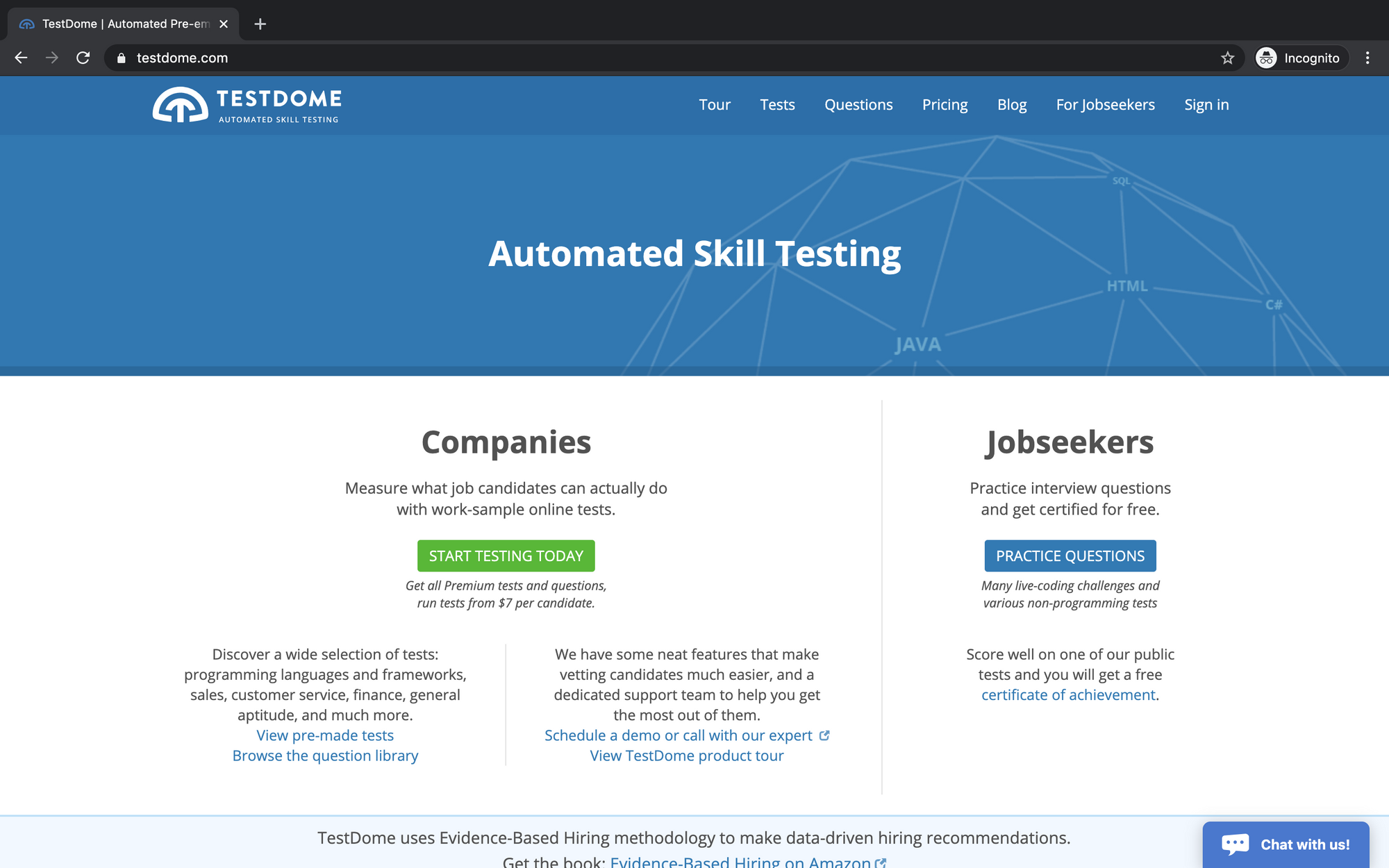Open View TestDome product tour link
The image size is (1389, 868).
tap(687, 756)
